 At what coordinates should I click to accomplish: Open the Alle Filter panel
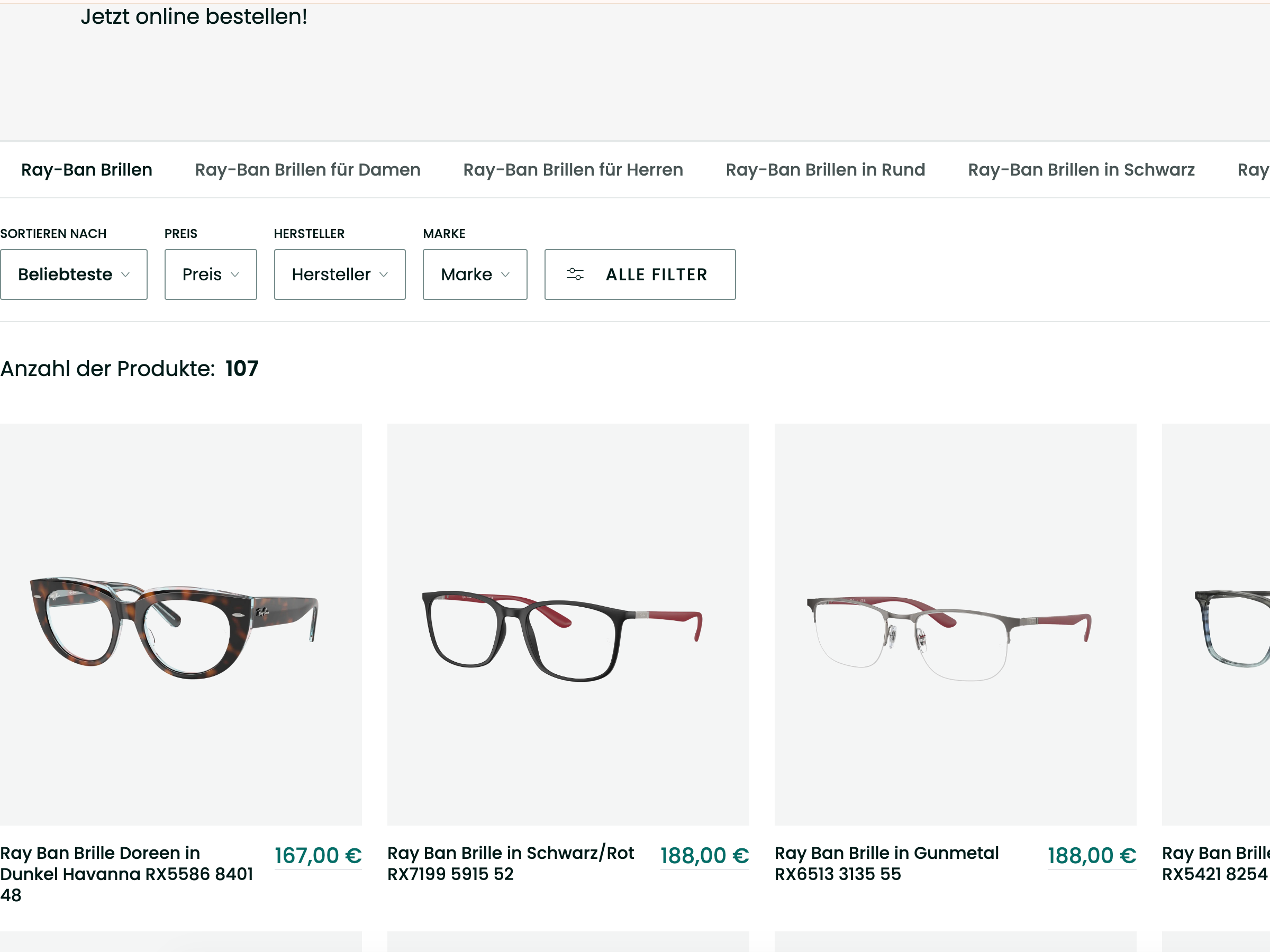[640, 274]
